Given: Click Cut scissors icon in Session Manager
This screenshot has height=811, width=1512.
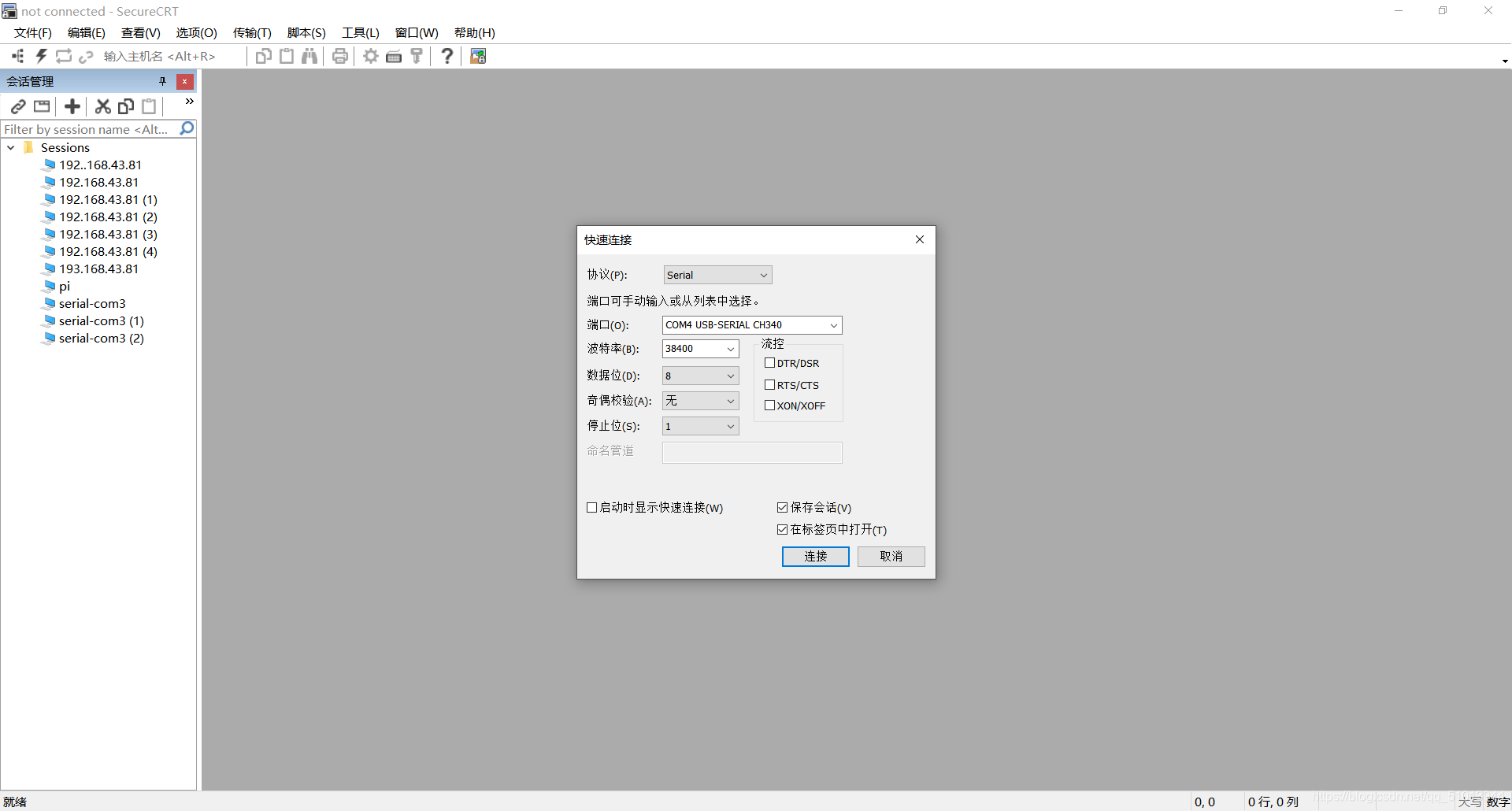Looking at the screenshot, I should click(103, 106).
